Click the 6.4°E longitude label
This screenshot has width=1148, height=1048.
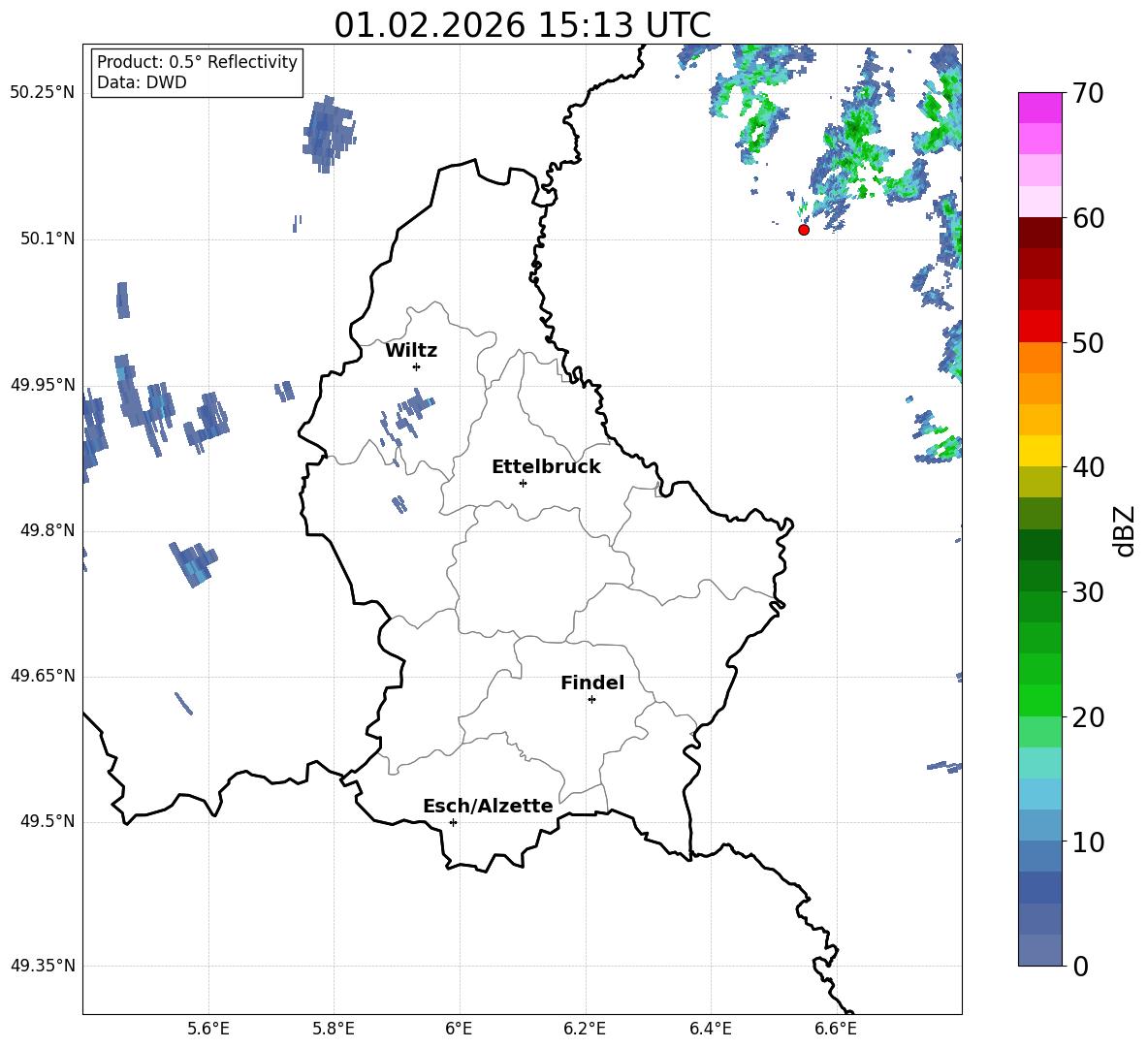click(x=710, y=1029)
